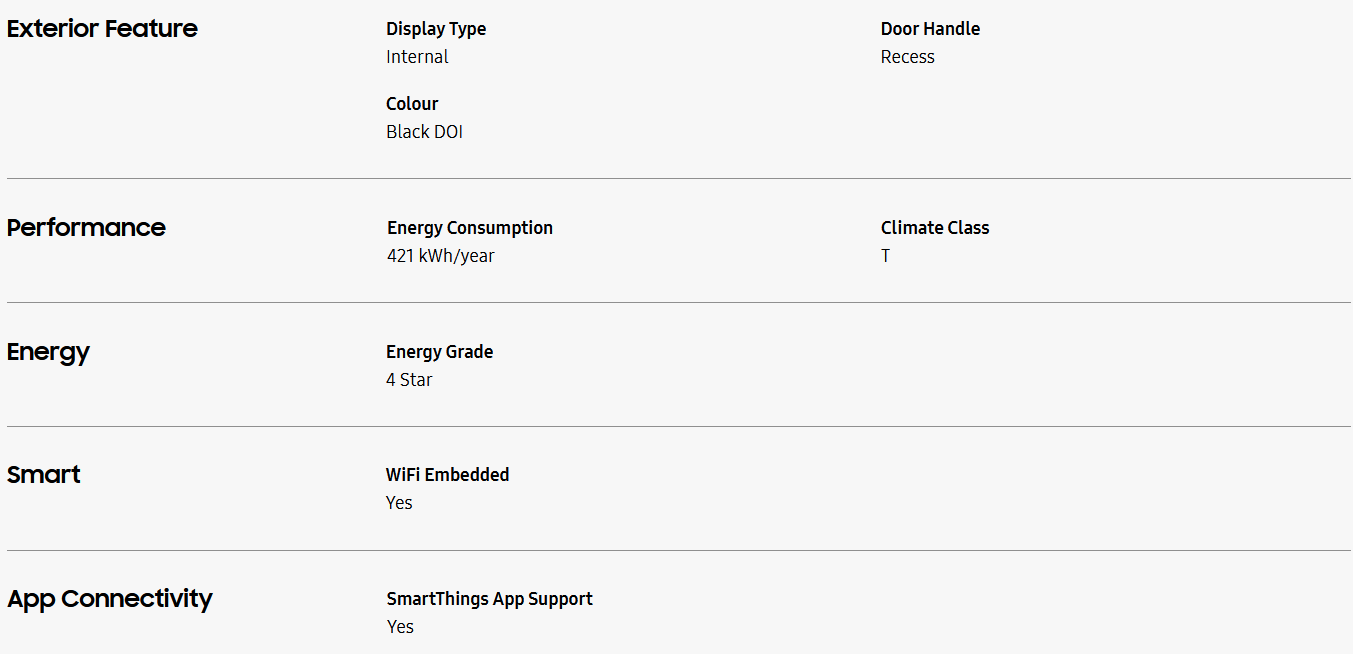The width and height of the screenshot is (1353, 654).
Task: Click the 421 kWh/year value
Action: [x=441, y=256]
